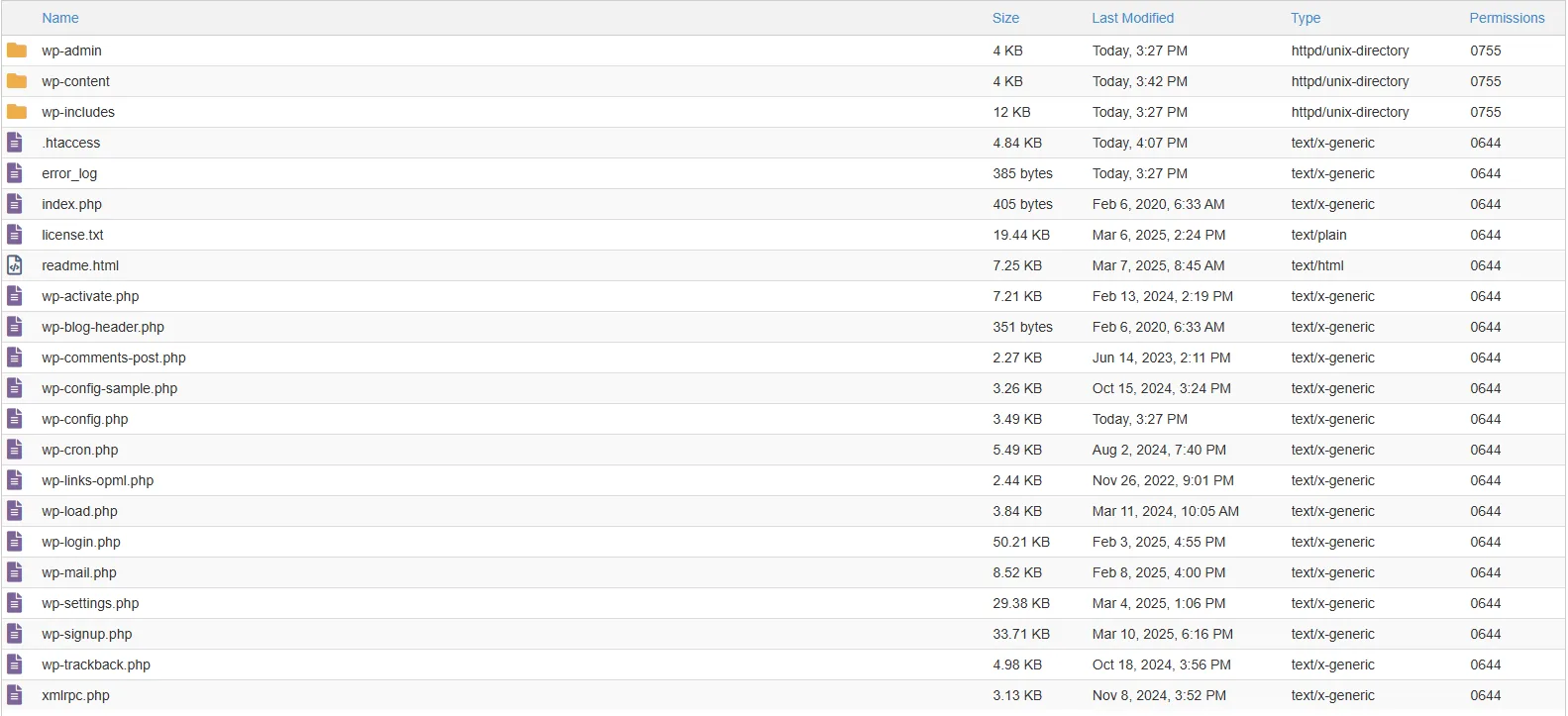Sort by Permissions column header
The image size is (1568, 716).
point(1506,18)
